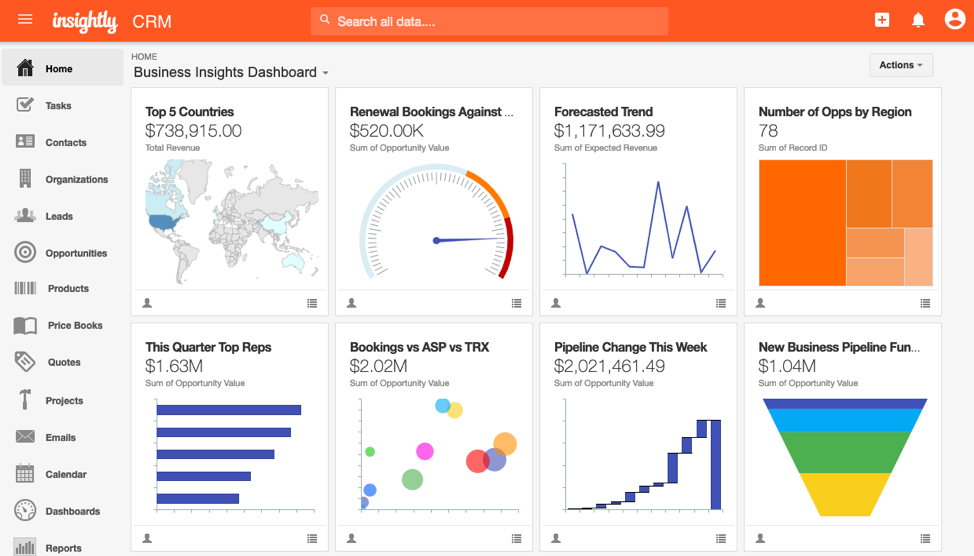
Task: Click the large orange treemap block
Action: tap(802, 223)
